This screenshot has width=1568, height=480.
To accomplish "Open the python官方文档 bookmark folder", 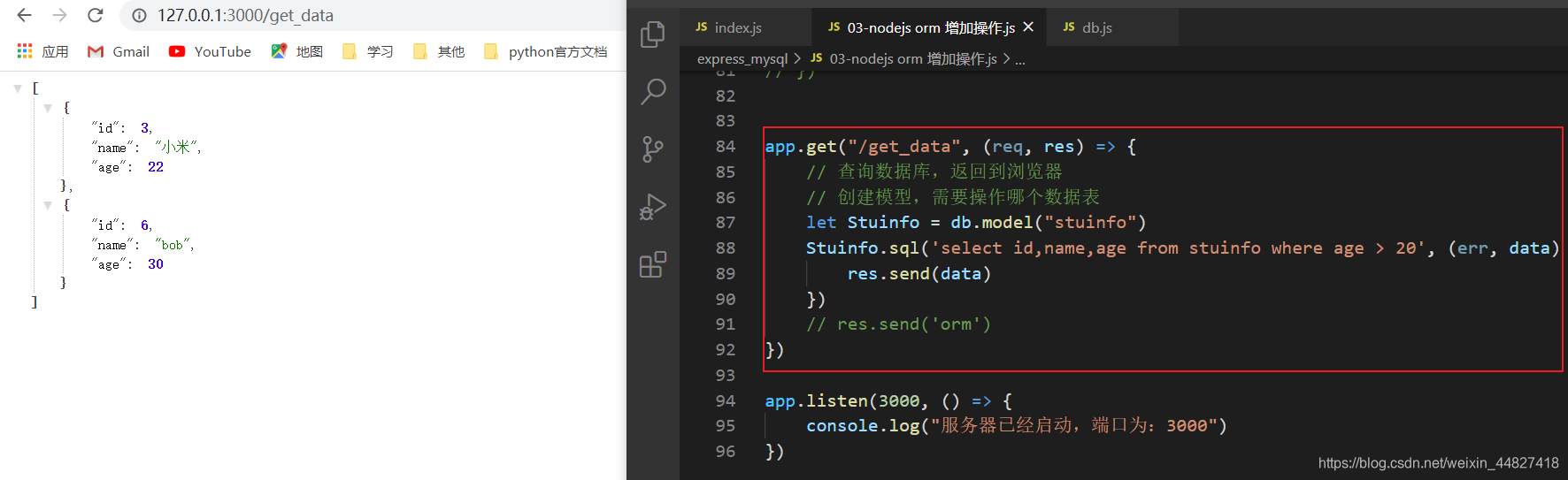I will click(546, 51).
